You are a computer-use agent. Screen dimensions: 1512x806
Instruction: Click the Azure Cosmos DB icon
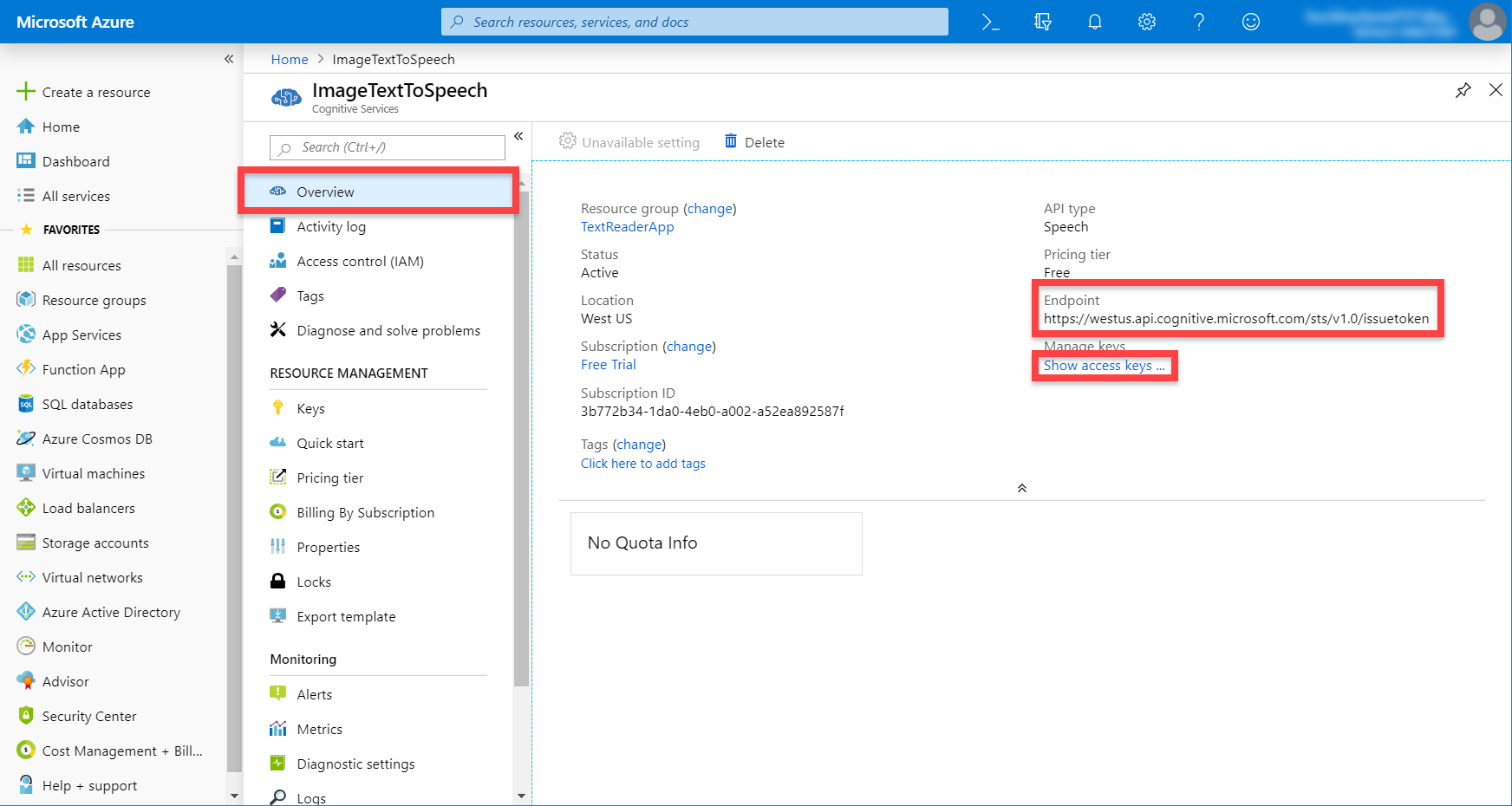26,439
